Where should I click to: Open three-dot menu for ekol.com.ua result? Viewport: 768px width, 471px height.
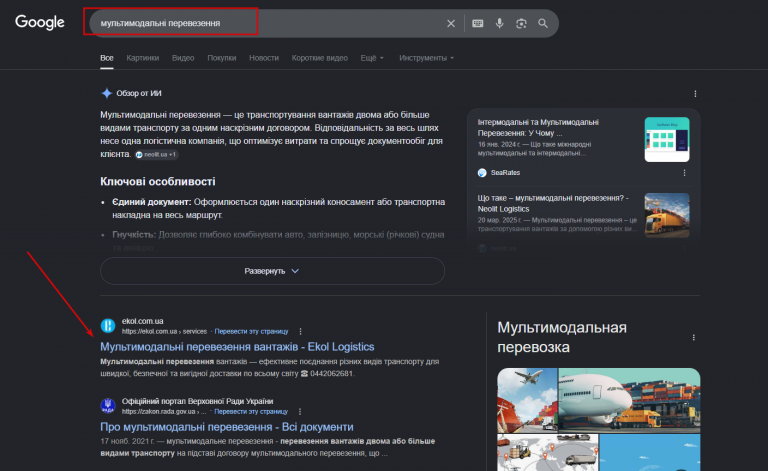(300, 331)
